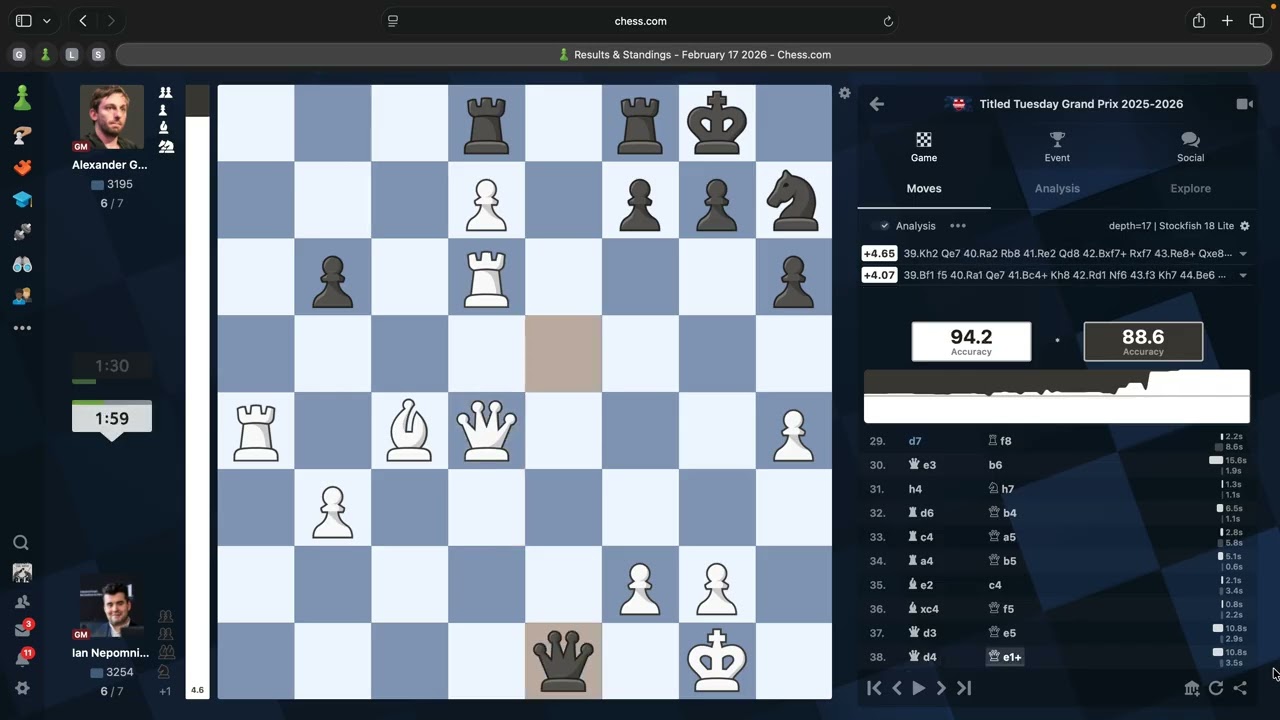Click the white queen on d4
The image size is (1280, 720).
click(x=486, y=430)
